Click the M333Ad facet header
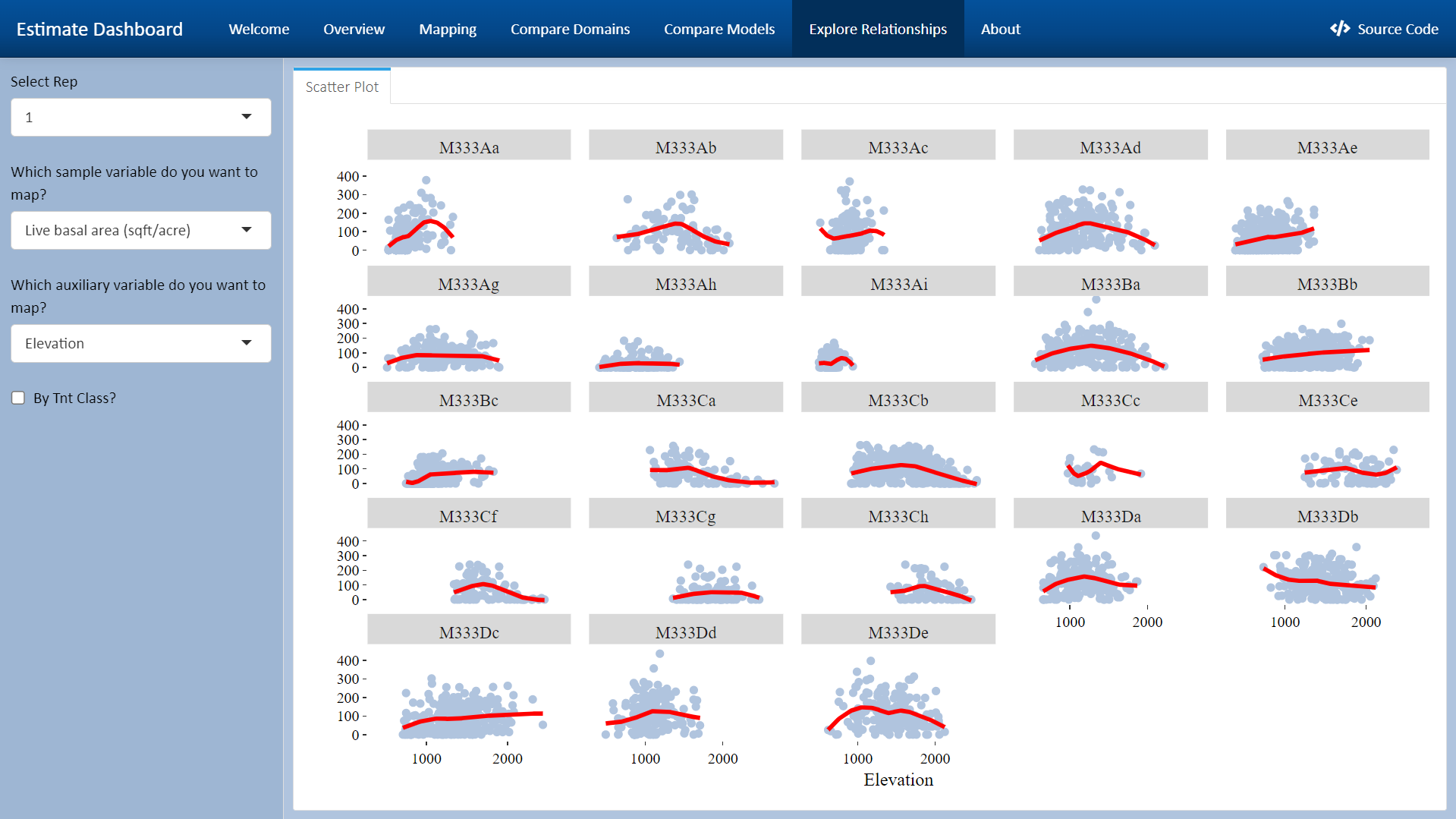 click(1111, 145)
